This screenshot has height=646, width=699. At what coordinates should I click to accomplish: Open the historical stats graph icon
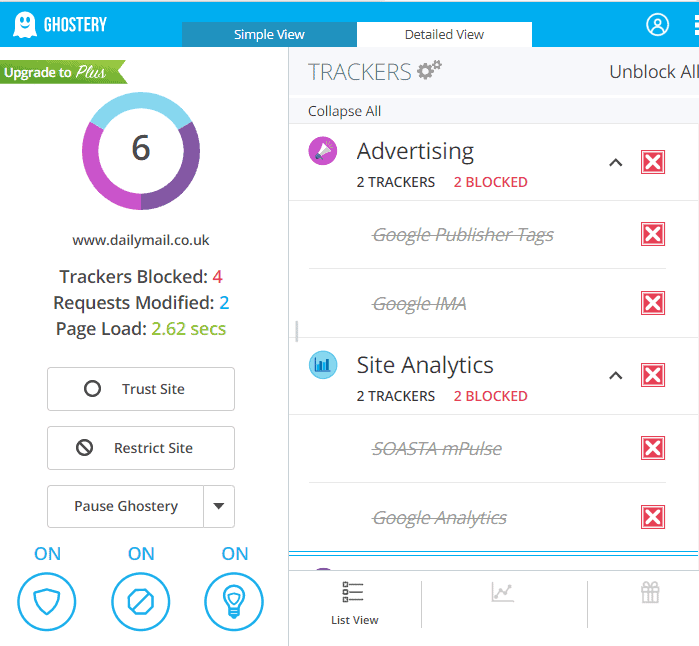coord(502,592)
